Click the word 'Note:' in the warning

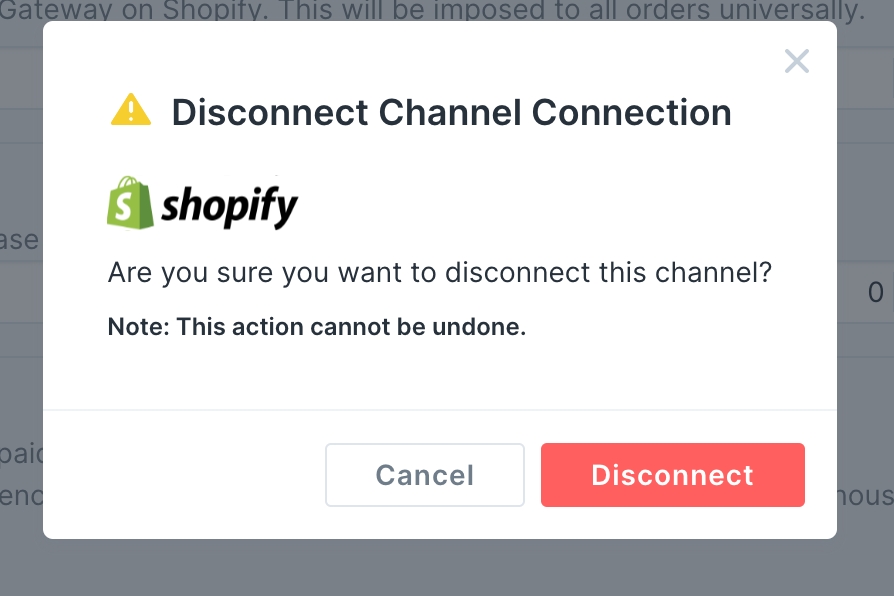click(138, 327)
